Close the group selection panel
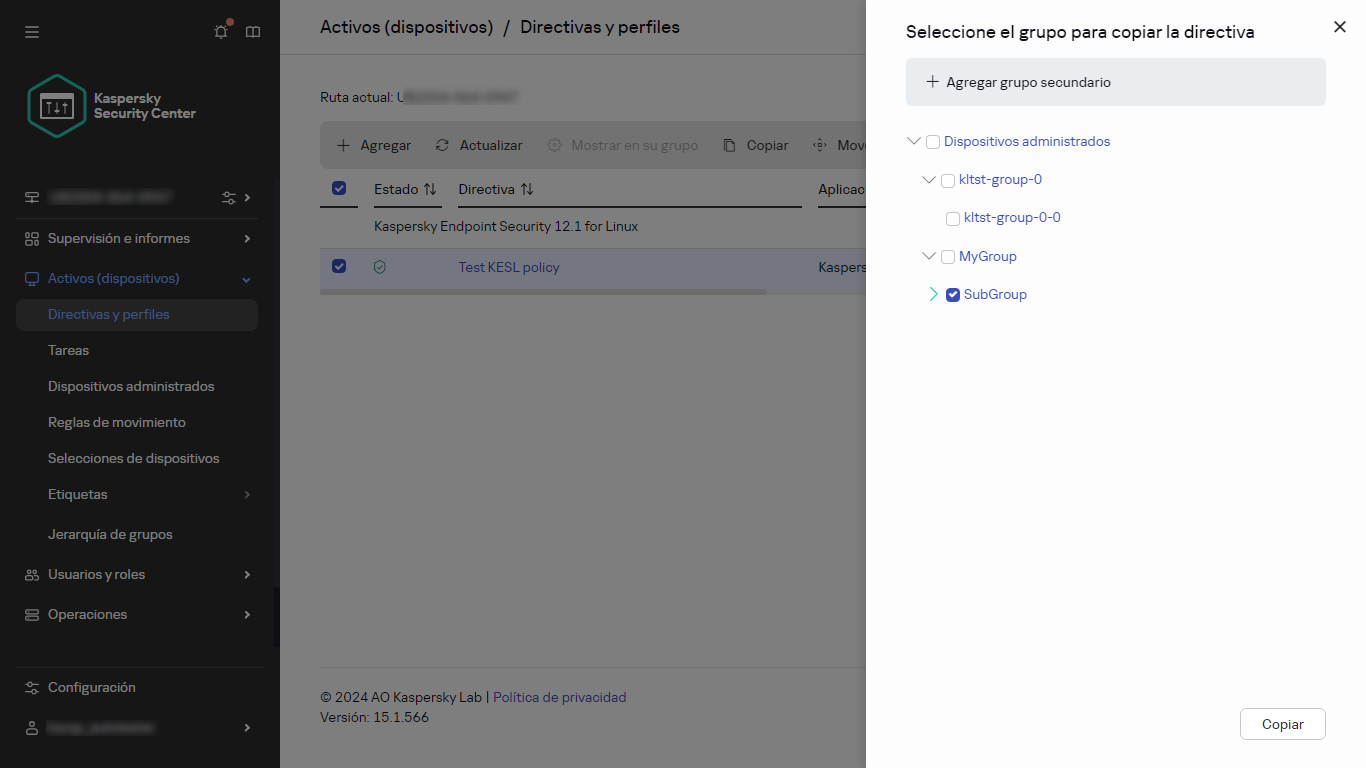 click(1339, 27)
